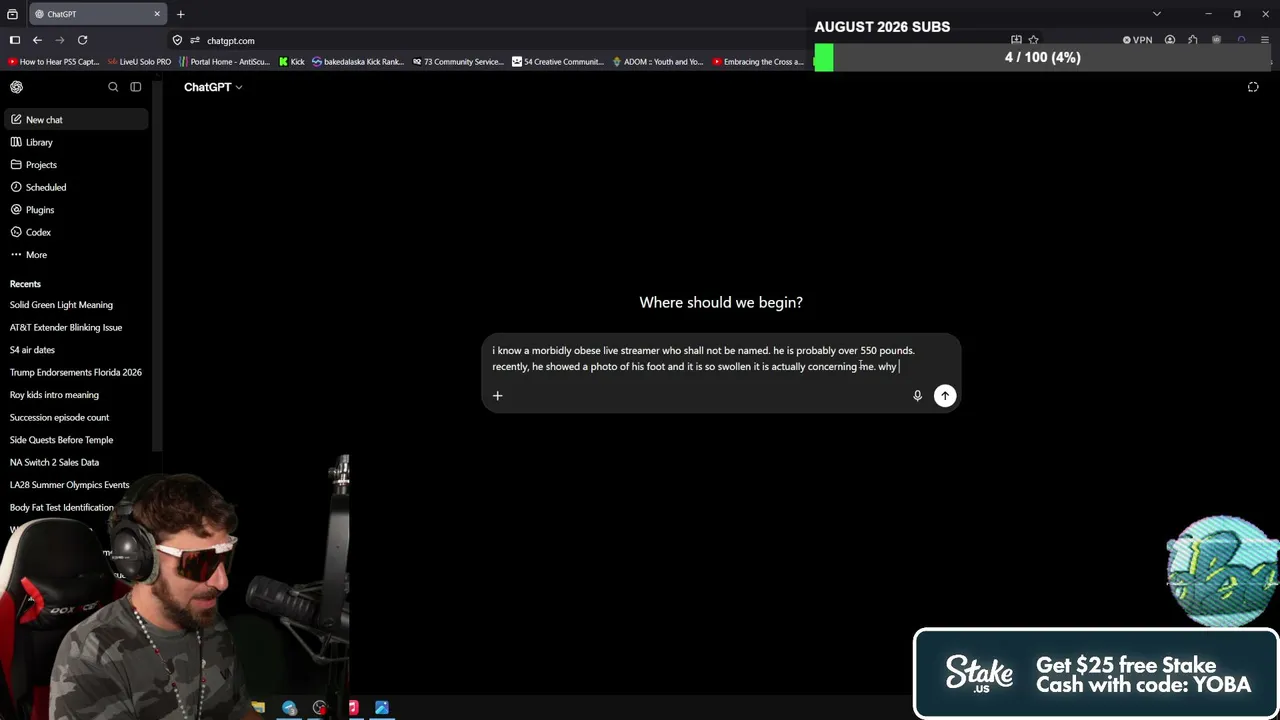Toggle temporary chat icon at top right
Image resolution: width=1280 pixels, height=720 pixels.
[1253, 87]
